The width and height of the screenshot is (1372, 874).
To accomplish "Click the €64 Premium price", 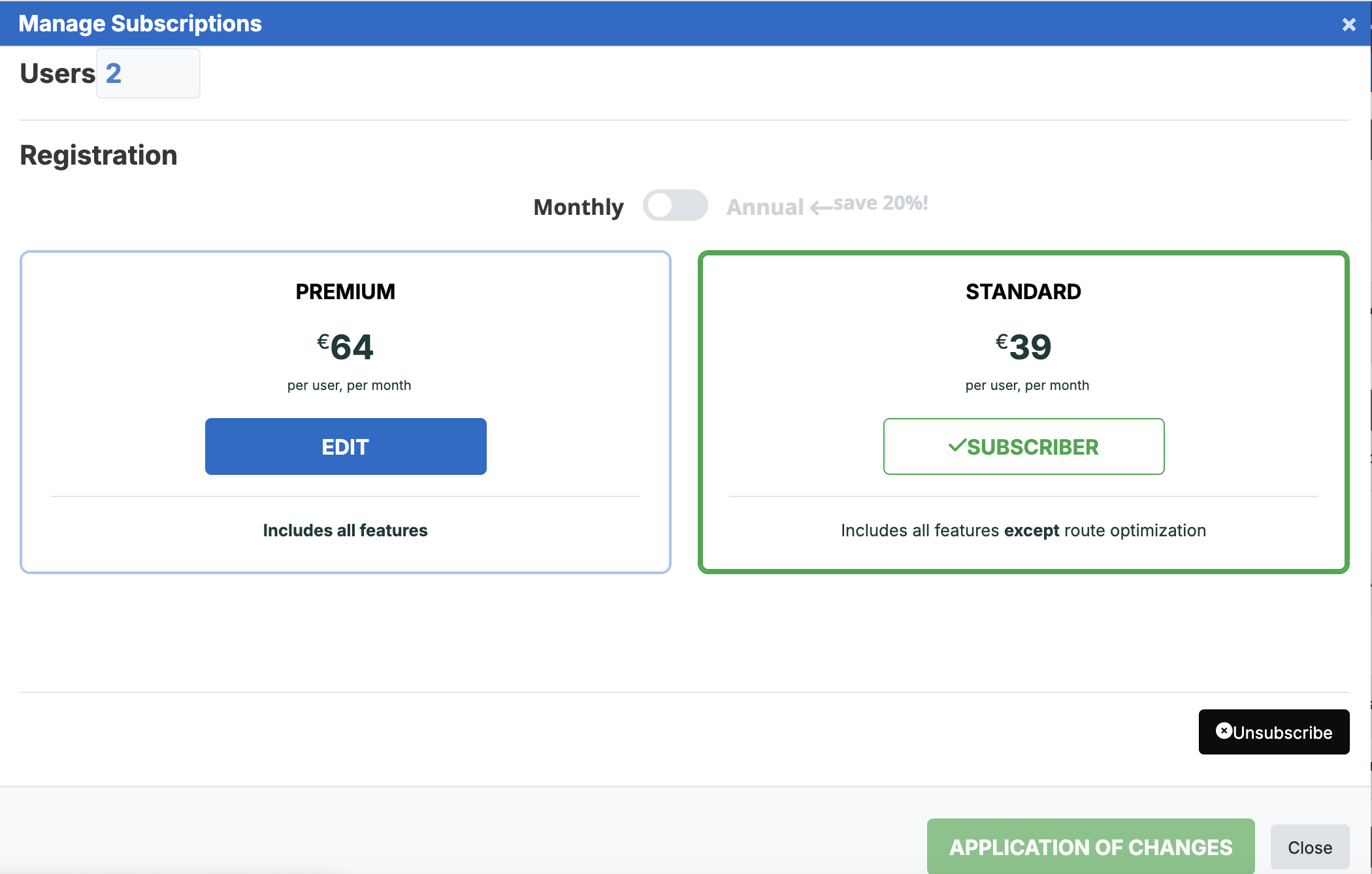I will tap(346, 346).
